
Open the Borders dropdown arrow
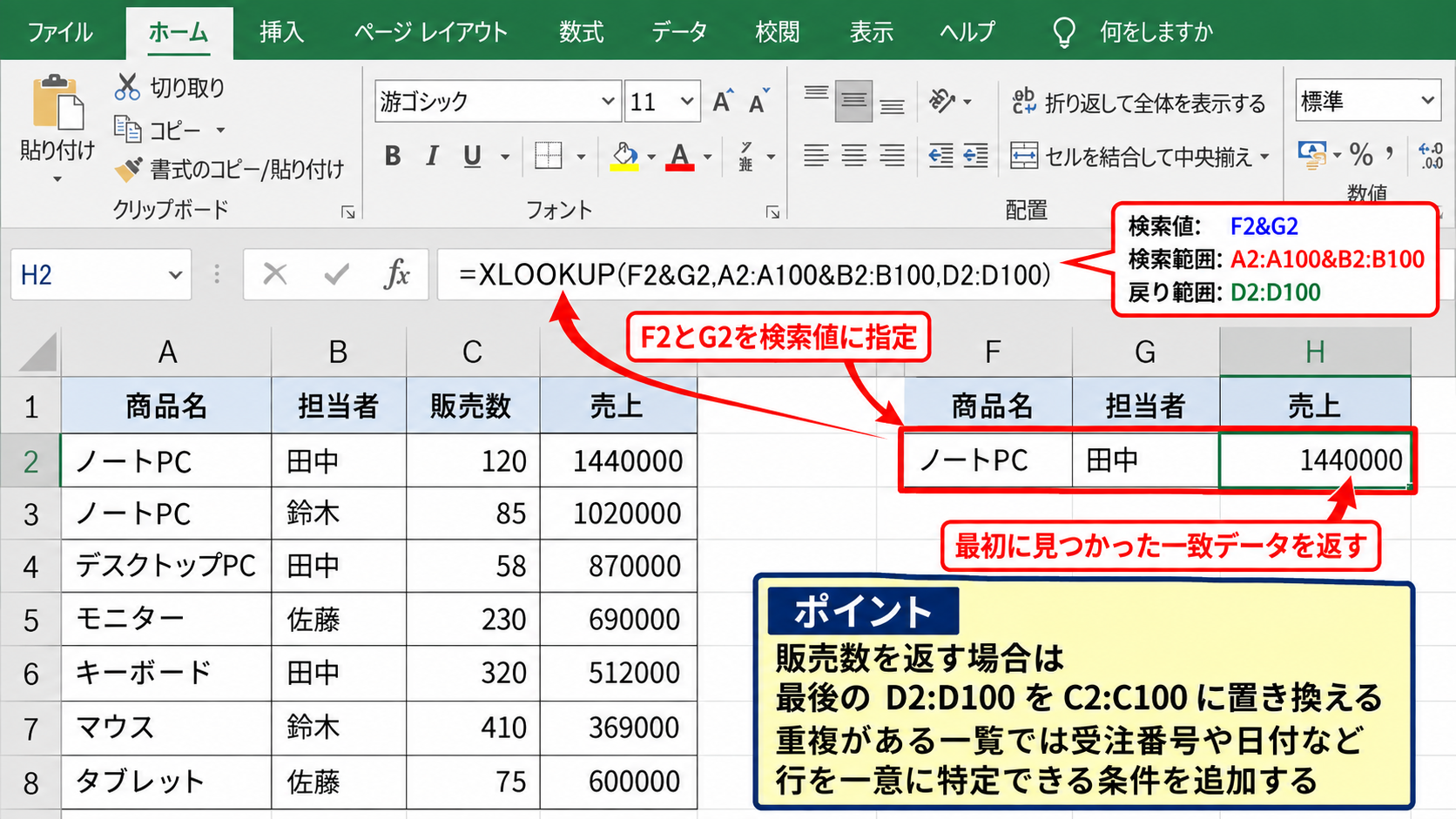tap(581, 158)
